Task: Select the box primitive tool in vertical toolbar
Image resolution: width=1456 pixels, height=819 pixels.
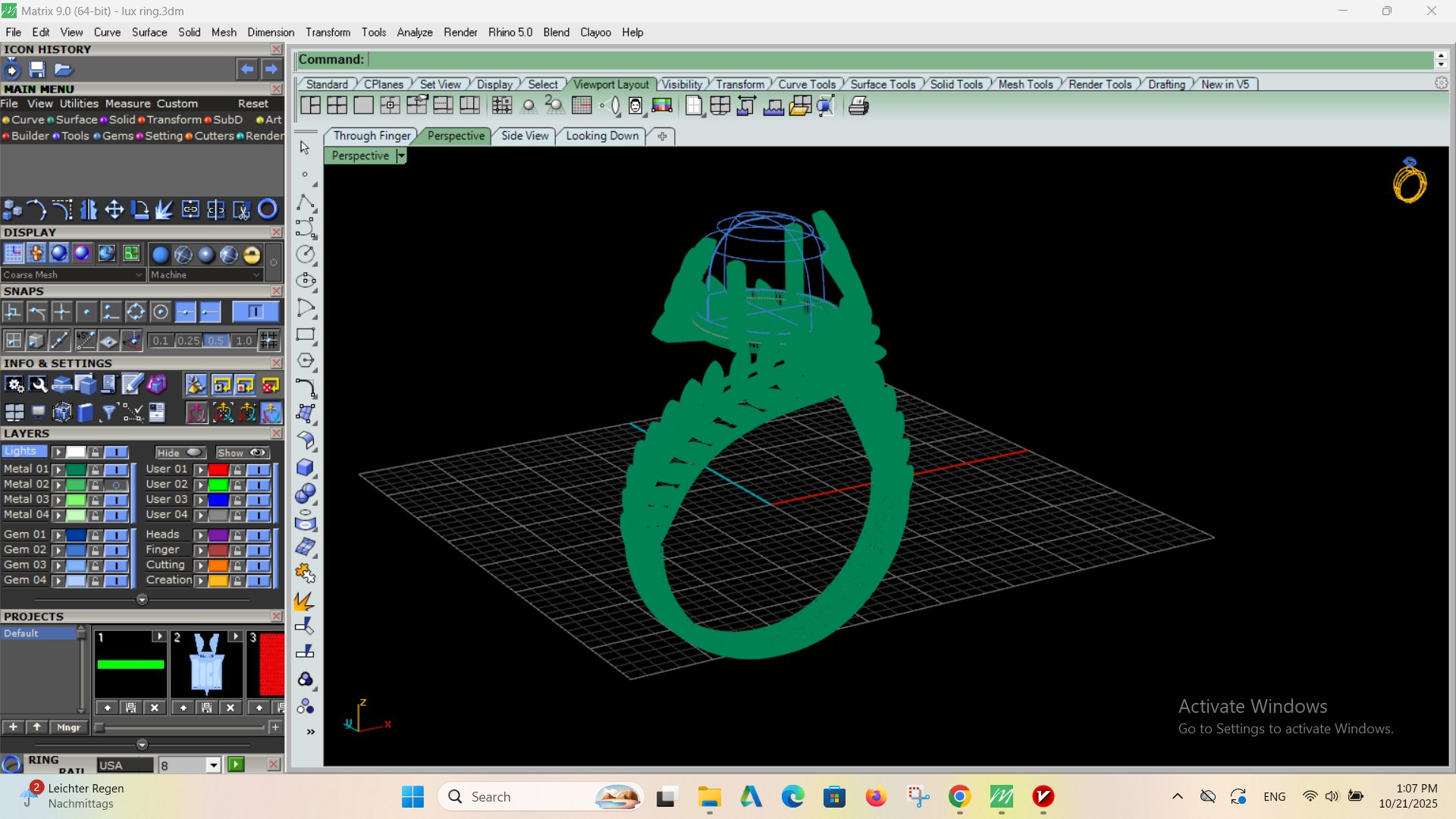Action: click(x=305, y=467)
